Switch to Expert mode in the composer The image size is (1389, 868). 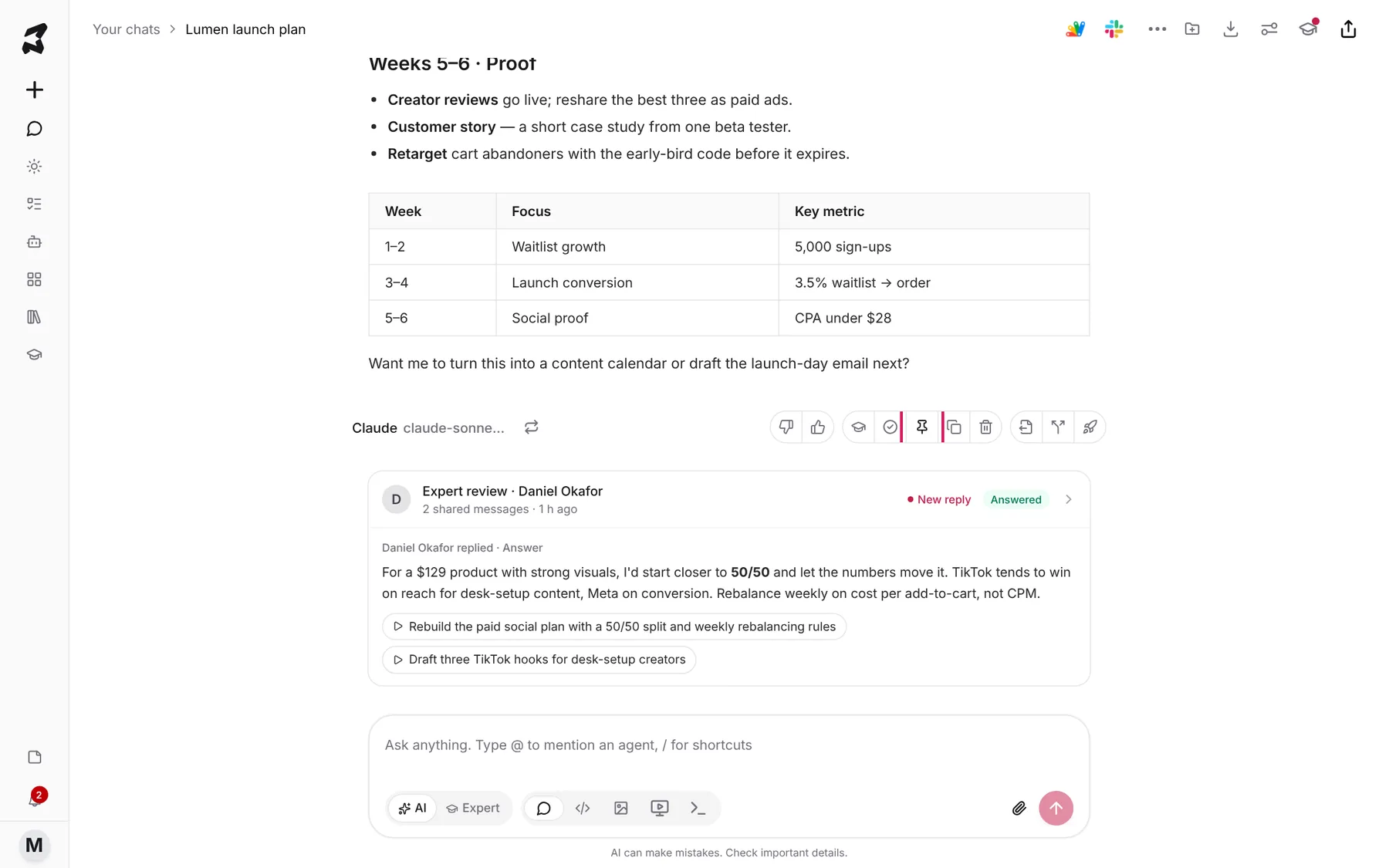pos(473,808)
